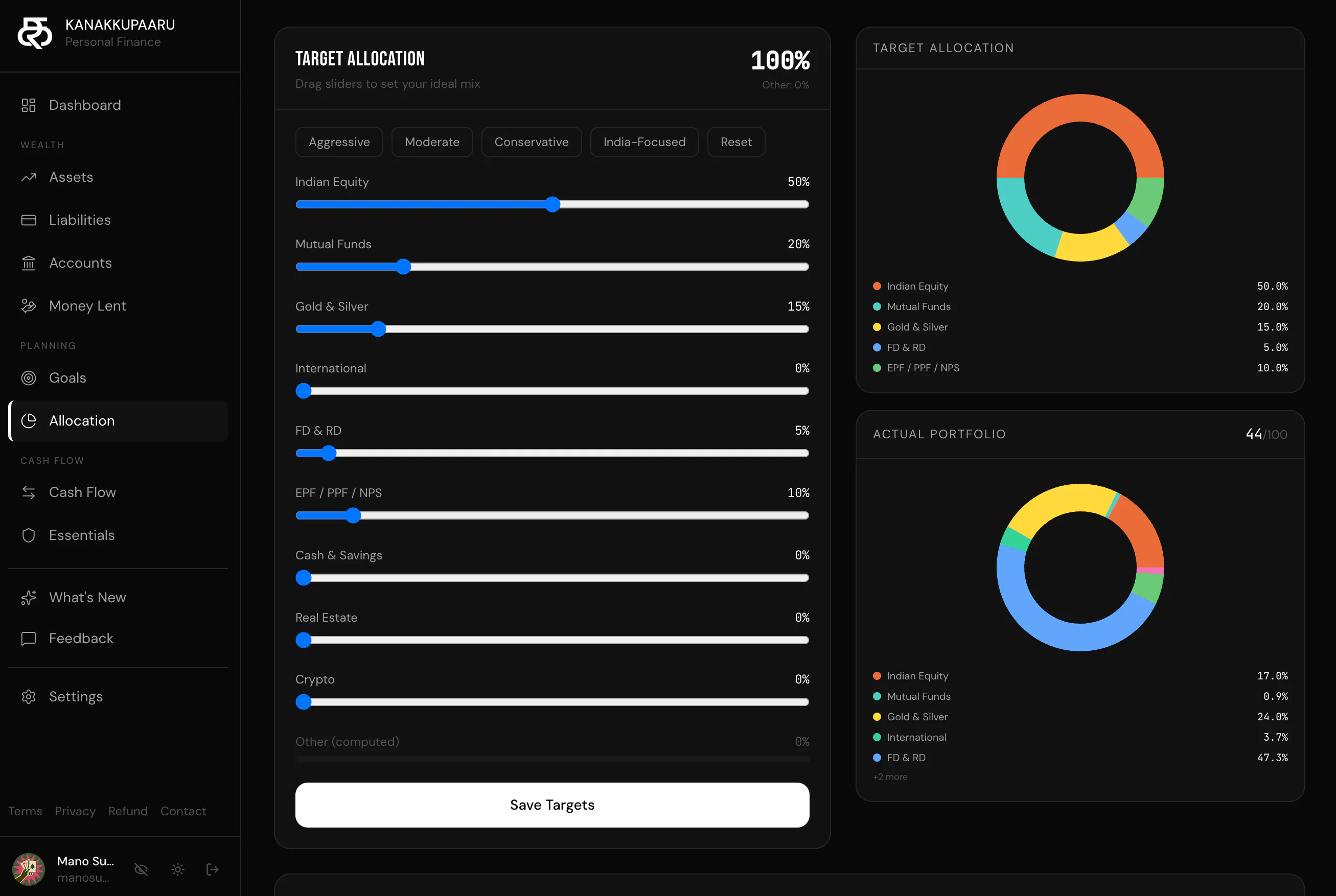1336x896 pixels.
Task: Navigate to Money Lent
Action: pos(119,305)
